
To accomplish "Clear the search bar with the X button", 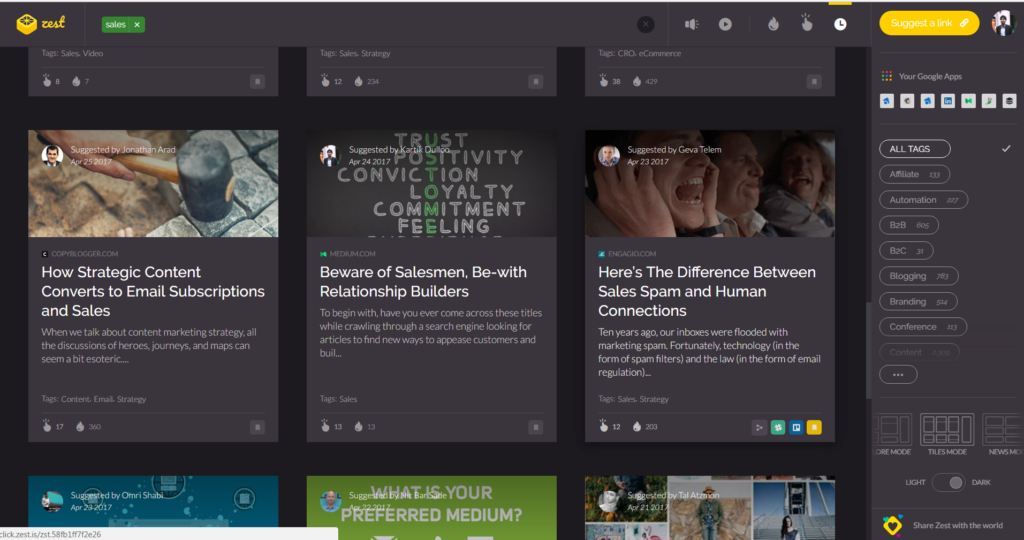I will [x=645, y=24].
